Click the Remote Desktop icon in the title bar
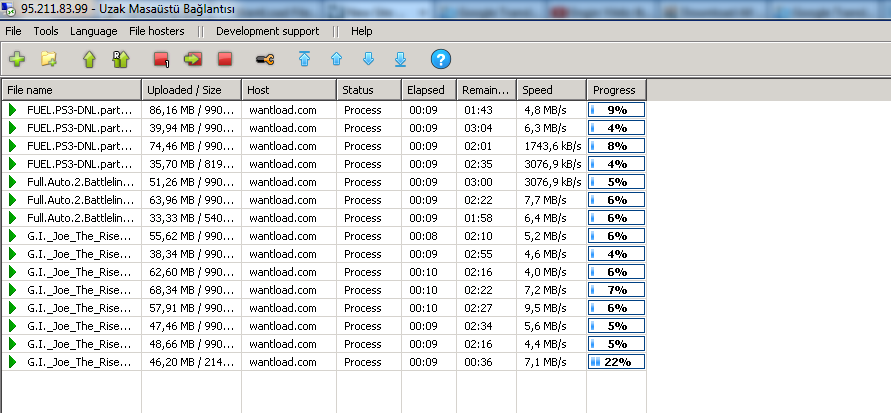Screen dimensions: 892x413 pos(9,10)
